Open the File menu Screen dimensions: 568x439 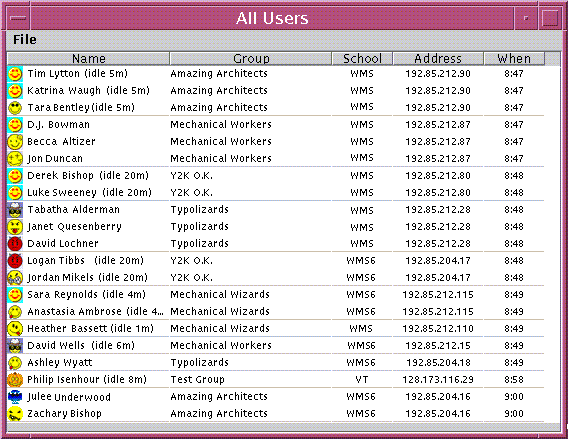(x=25, y=39)
